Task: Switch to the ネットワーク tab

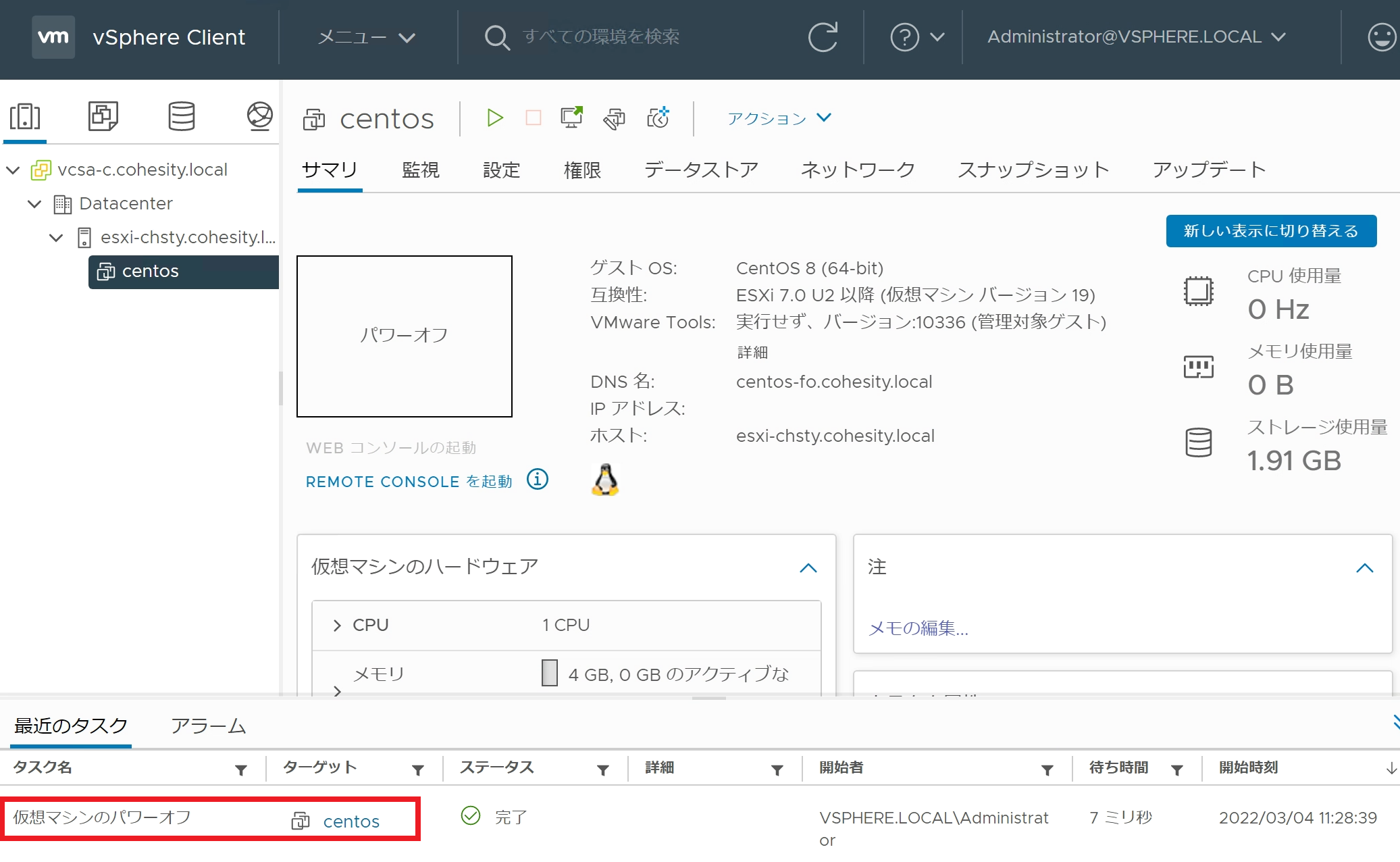Action: [858, 170]
